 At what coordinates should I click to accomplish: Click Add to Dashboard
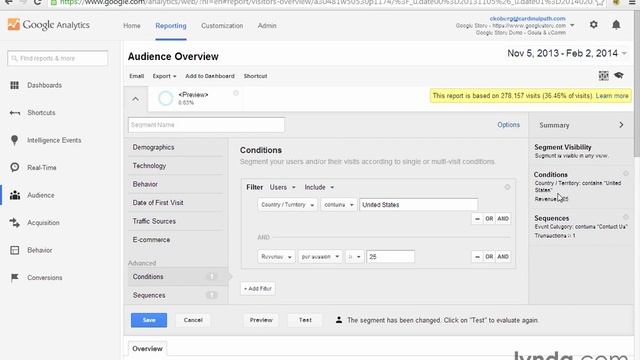[x=210, y=76]
